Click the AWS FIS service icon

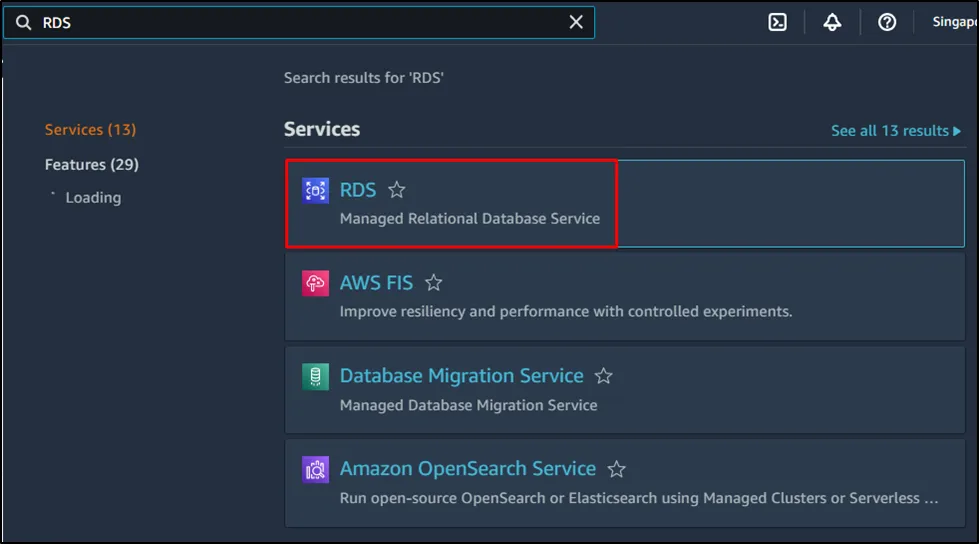click(x=315, y=283)
